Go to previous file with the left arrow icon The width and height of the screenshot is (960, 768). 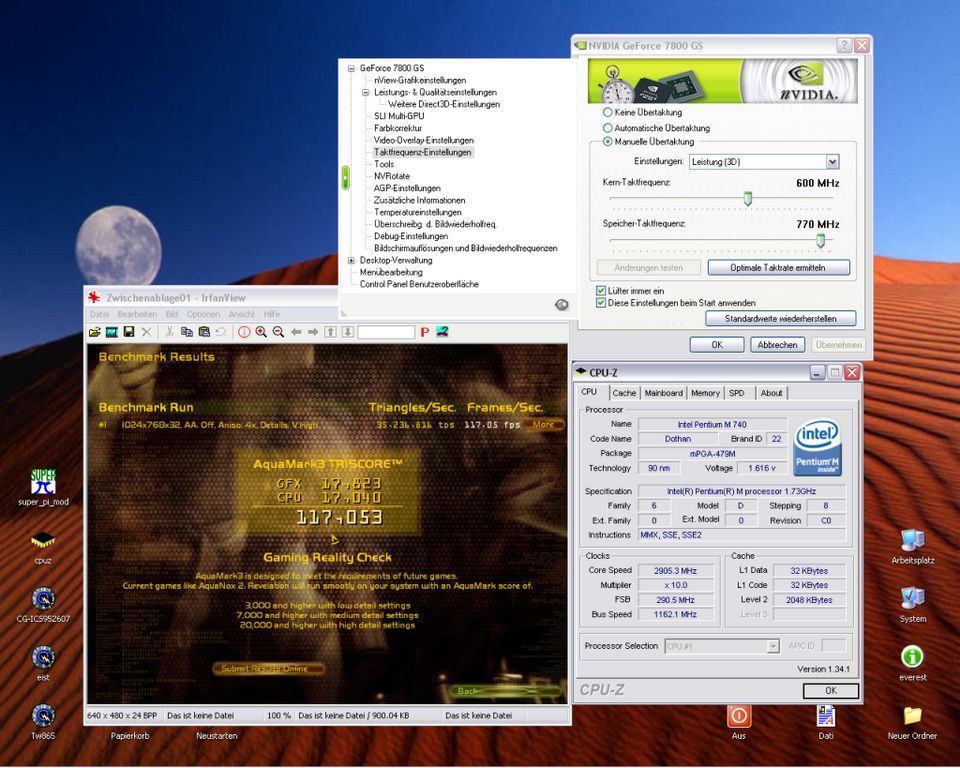[x=296, y=332]
